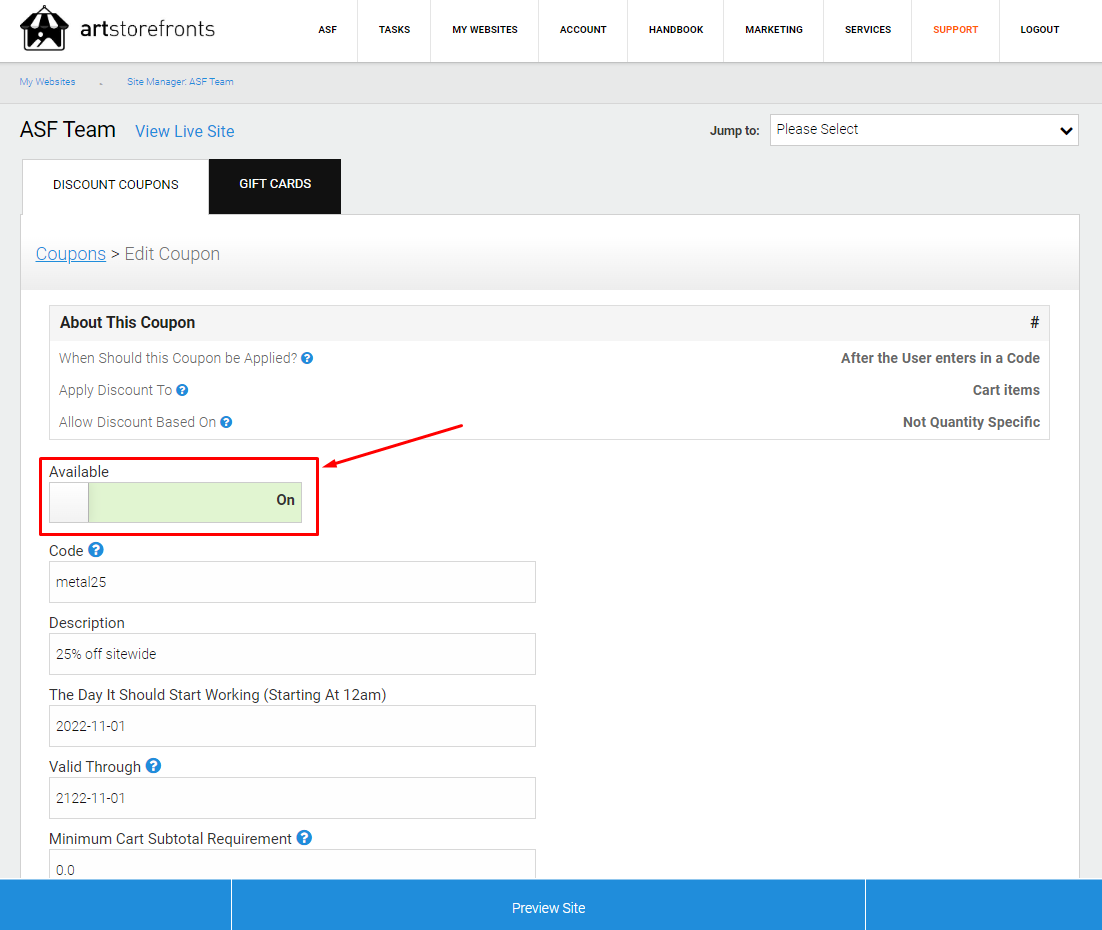Image resolution: width=1102 pixels, height=930 pixels.
Task: Click the Valid Through date field
Action: 292,798
